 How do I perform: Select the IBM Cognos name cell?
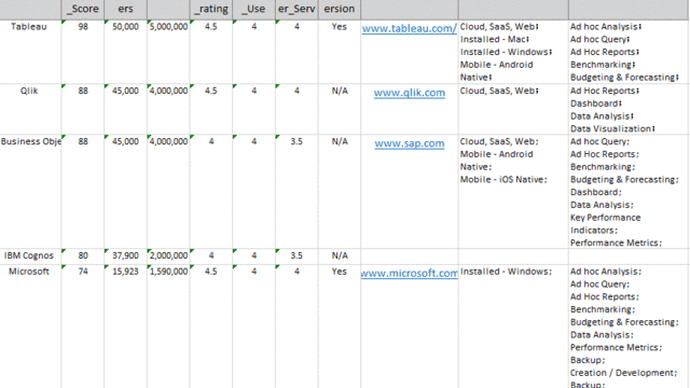(30, 256)
